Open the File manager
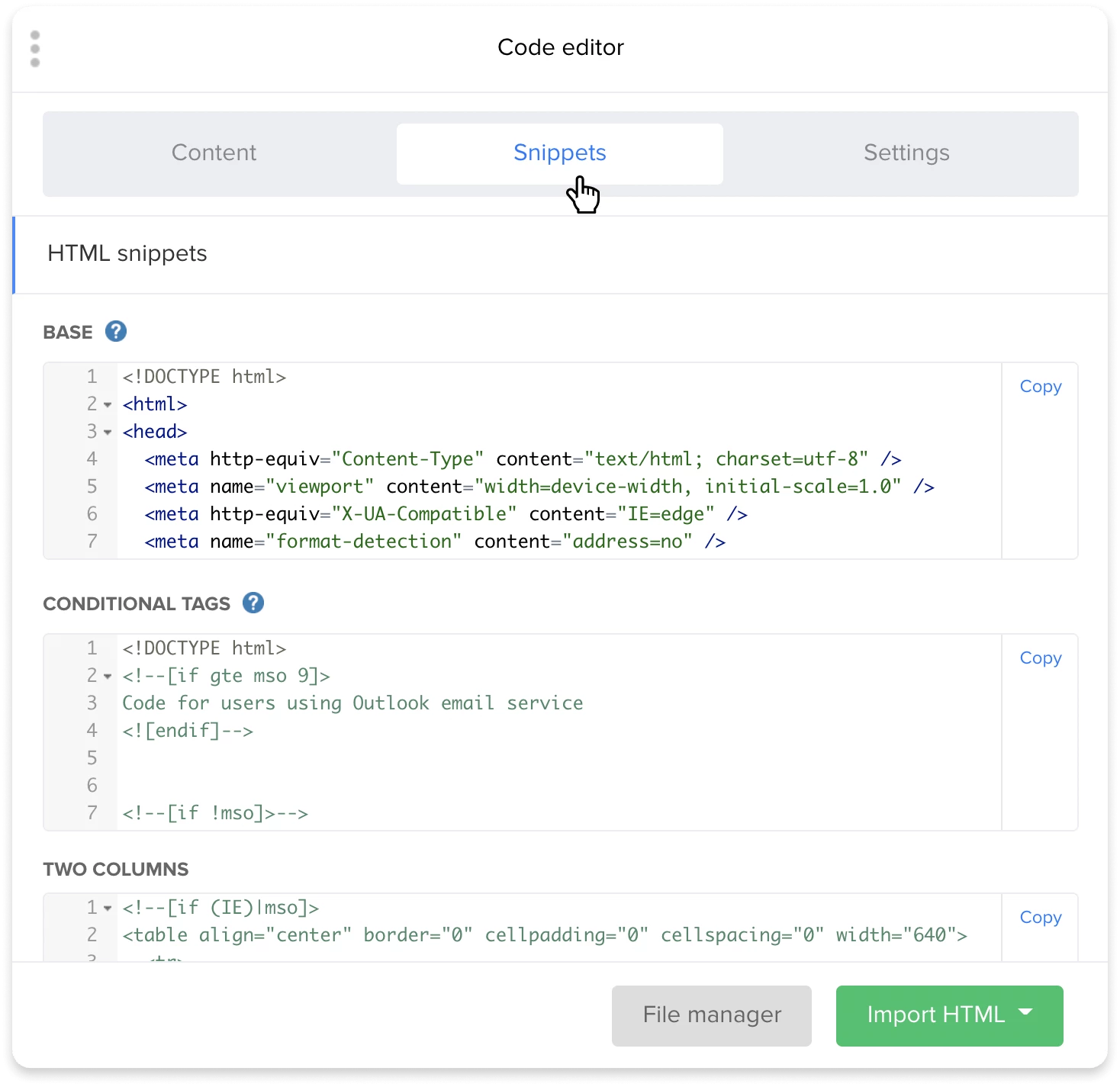Viewport: 1120px width, 1087px height. click(x=711, y=1015)
